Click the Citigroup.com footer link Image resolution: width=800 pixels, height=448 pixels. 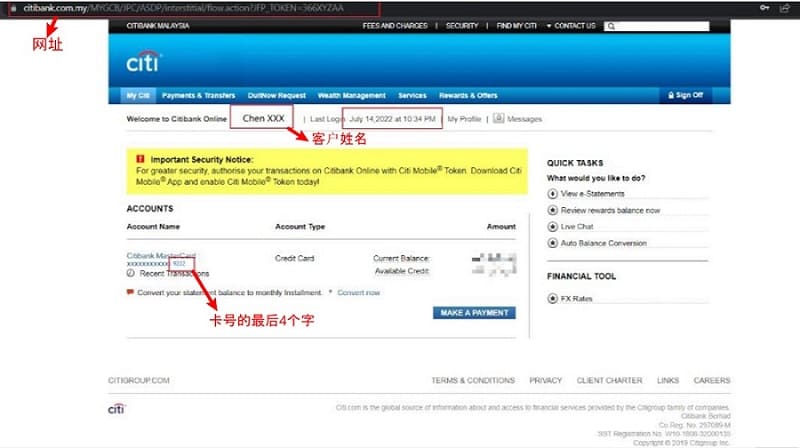[139, 381]
